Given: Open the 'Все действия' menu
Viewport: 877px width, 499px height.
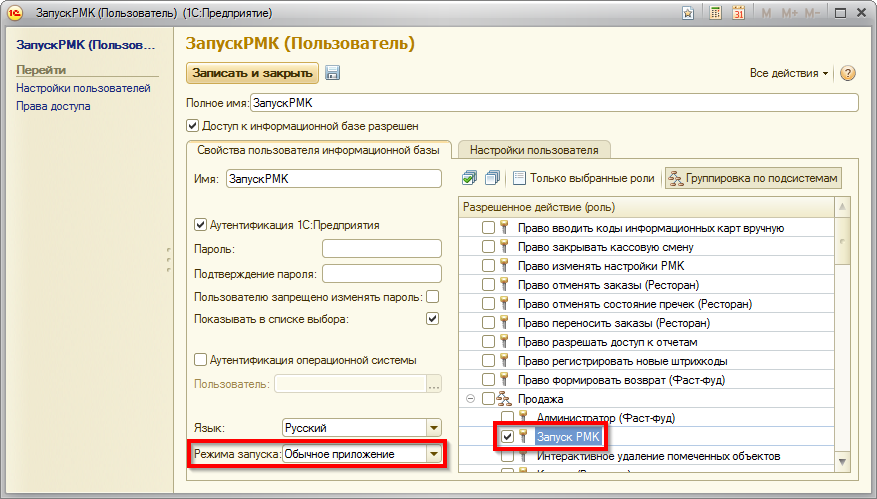Looking at the screenshot, I should (x=788, y=74).
